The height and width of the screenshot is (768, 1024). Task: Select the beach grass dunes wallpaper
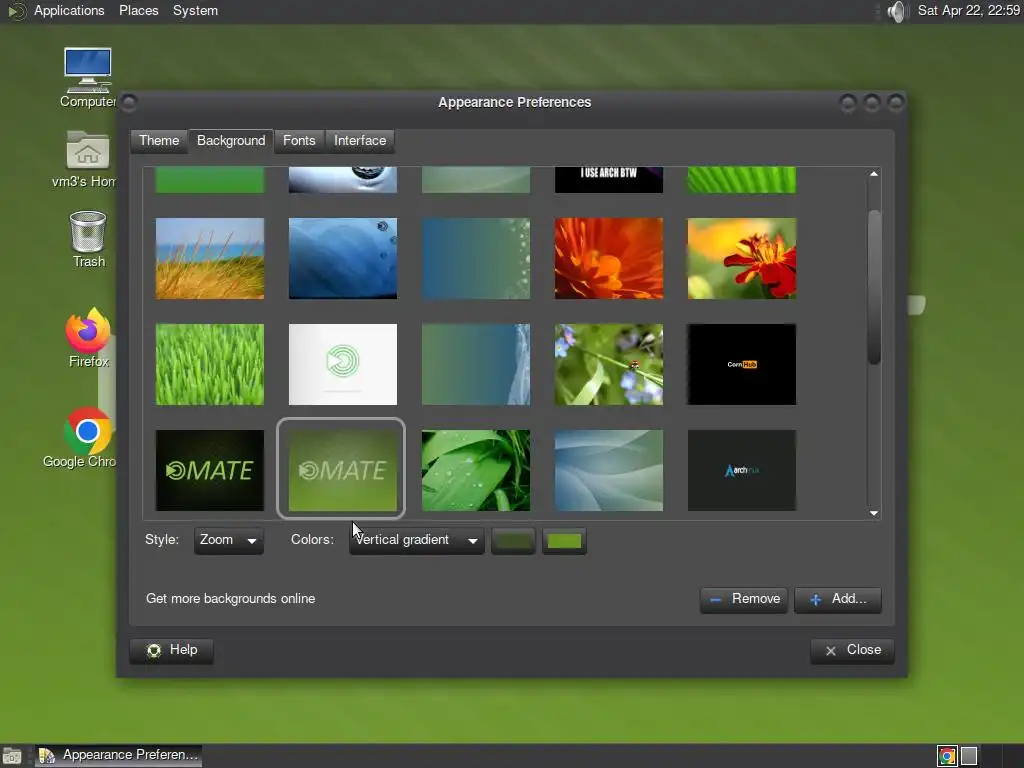[x=210, y=259]
